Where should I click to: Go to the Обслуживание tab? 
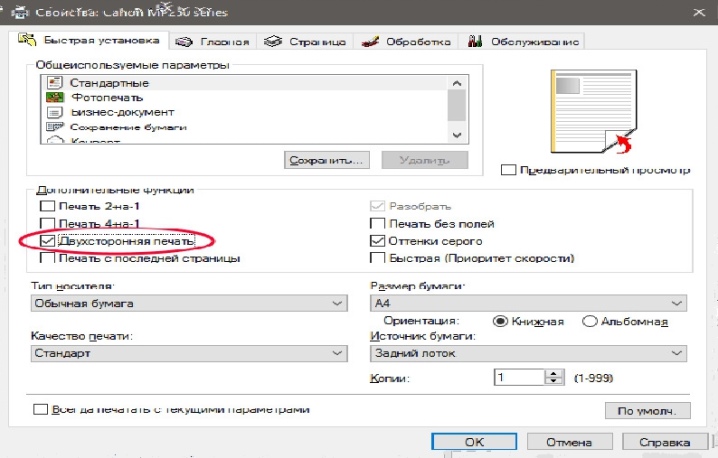(525, 41)
